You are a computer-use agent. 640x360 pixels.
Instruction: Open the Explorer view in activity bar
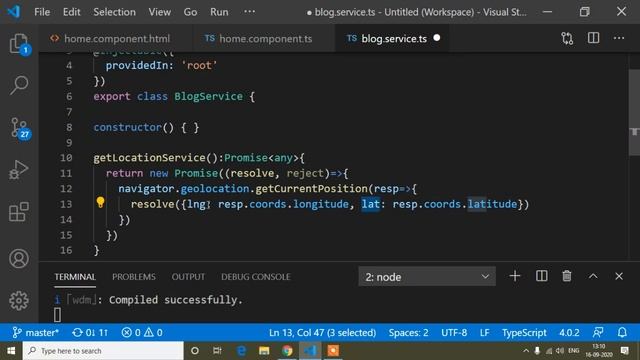tap(19, 43)
